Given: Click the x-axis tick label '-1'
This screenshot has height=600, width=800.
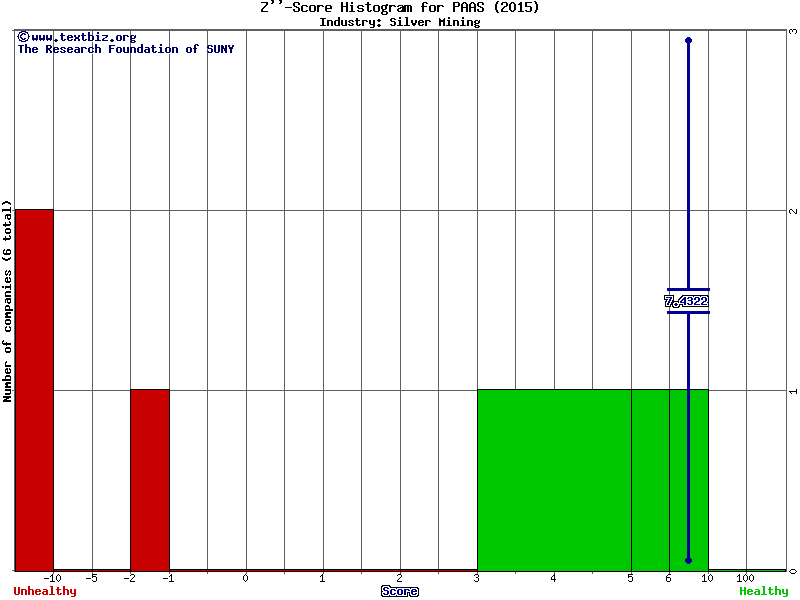Looking at the screenshot, I should click(168, 578).
